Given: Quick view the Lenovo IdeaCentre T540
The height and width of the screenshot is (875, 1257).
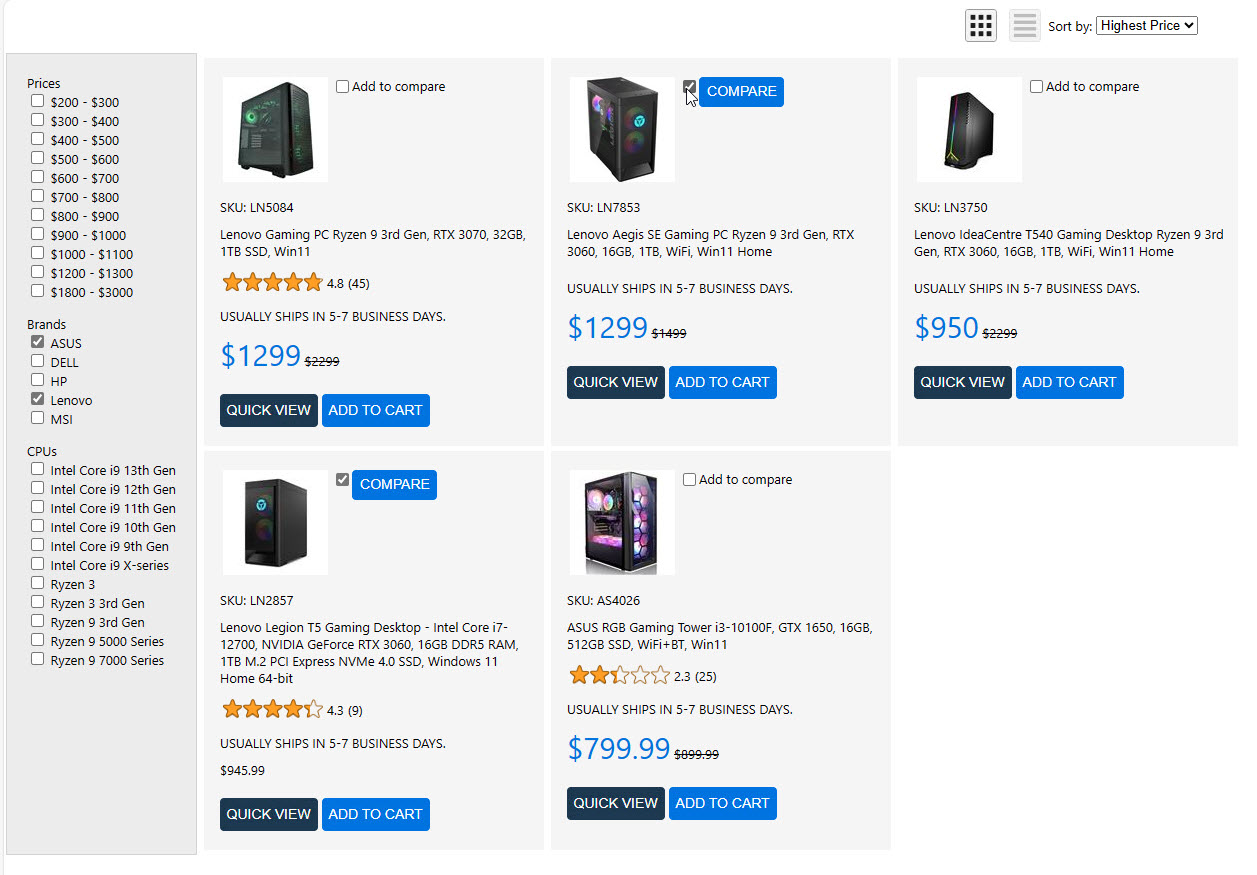Looking at the screenshot, I should click(962, 382).
